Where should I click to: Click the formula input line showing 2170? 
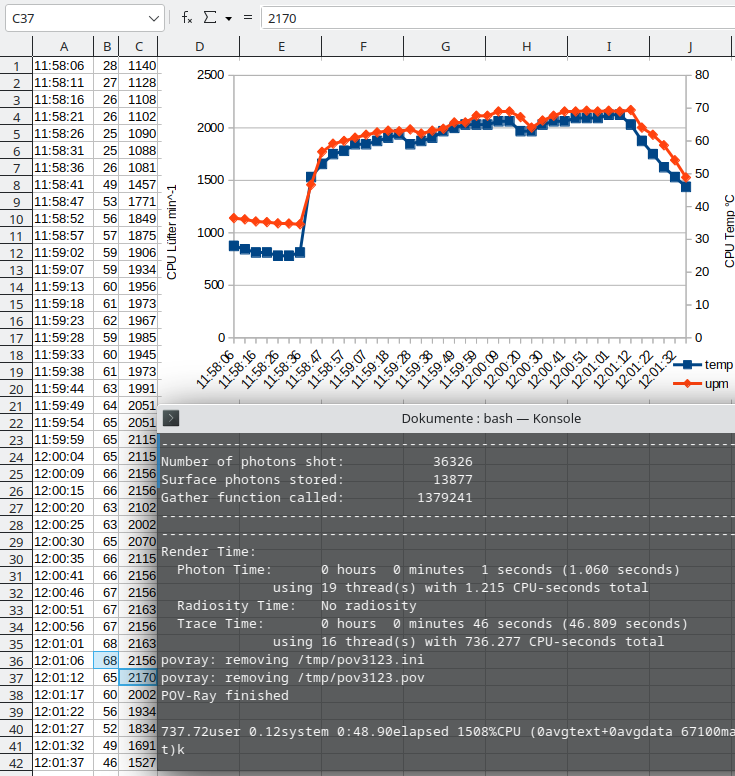pyautogui.click(x=498, y=18)
